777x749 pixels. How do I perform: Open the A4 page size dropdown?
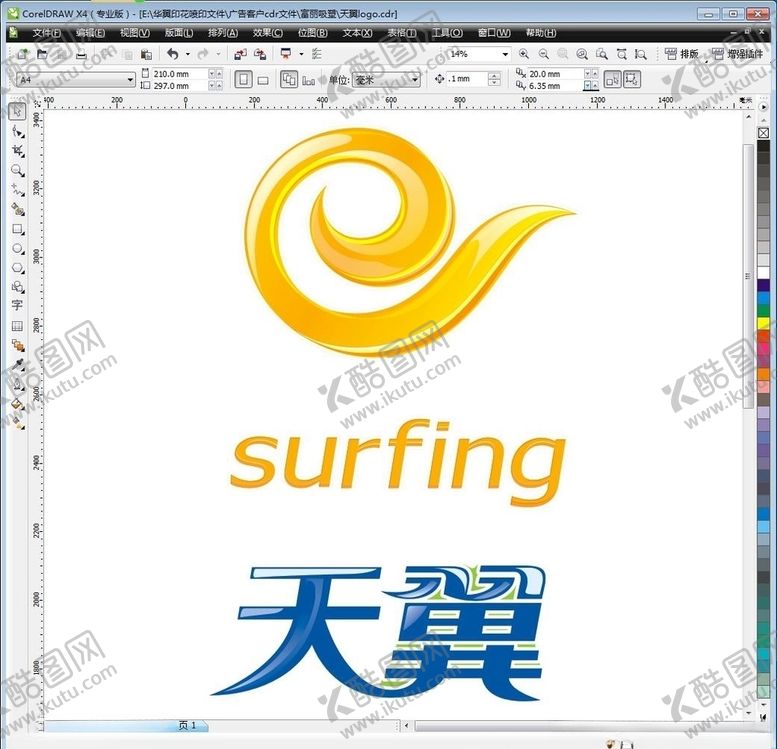(x=130, y=80)
